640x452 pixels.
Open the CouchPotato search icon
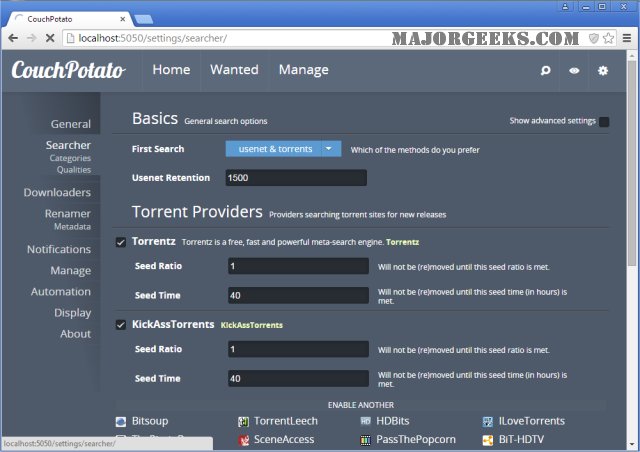[x=545, y=71]
